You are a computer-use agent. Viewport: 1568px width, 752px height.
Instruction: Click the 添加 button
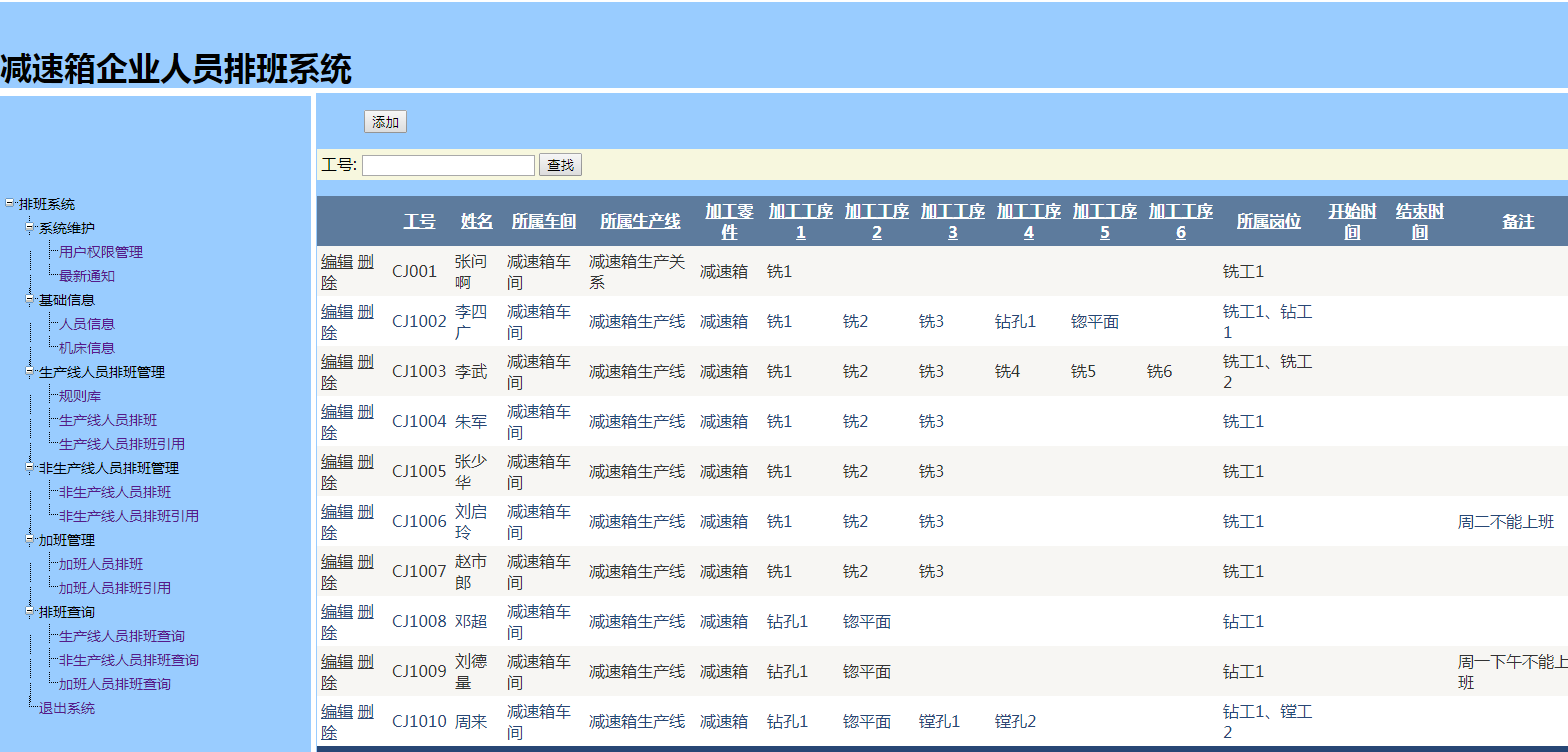pos(385,122)
